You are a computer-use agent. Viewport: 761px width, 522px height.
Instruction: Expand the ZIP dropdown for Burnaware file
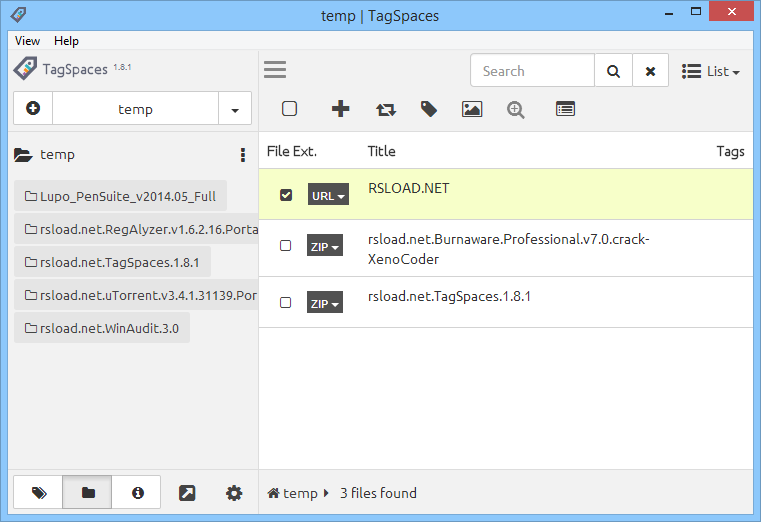[x=325, y=245]
